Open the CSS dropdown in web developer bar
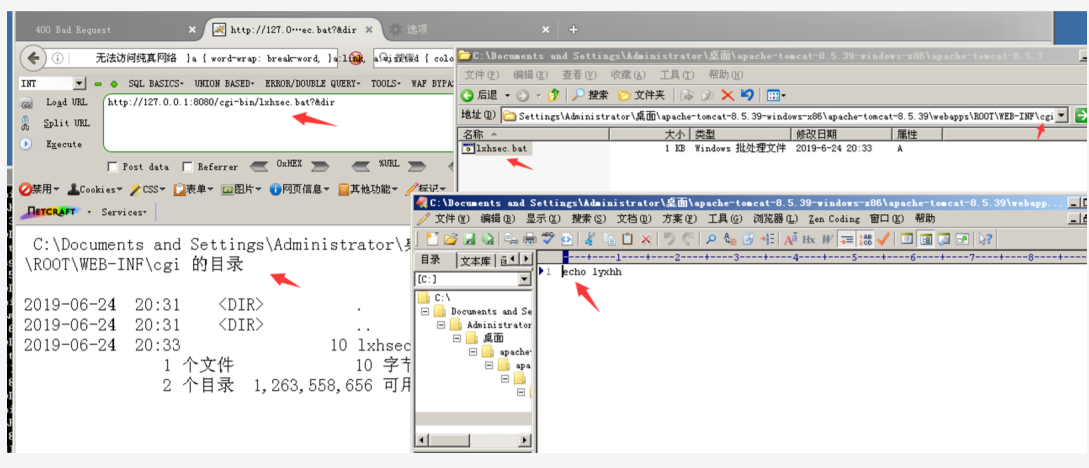 [147, 189]
